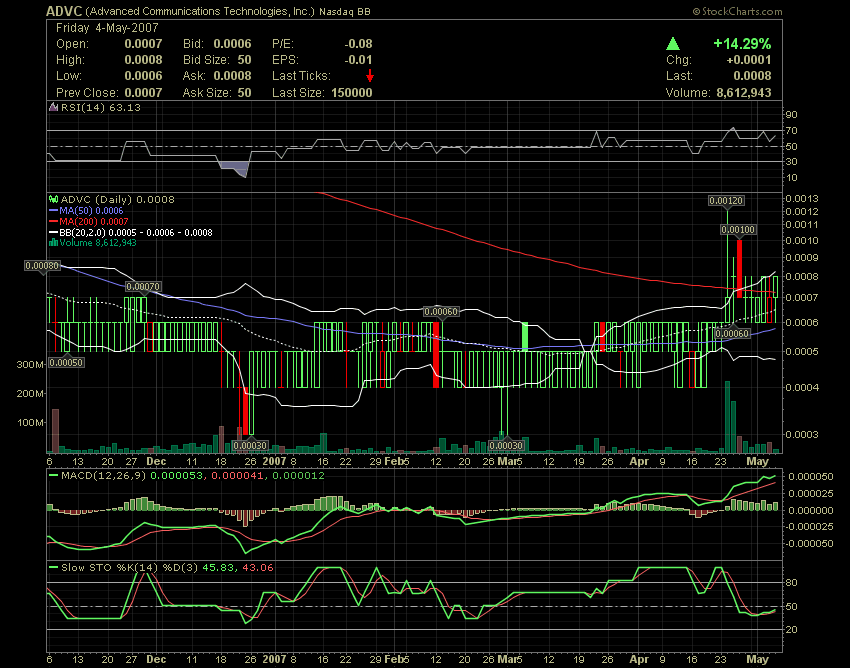The width and height of the screenshot is (850, 668).
Task: Click the High value 0.0008
Action: [x=143, y=60]
